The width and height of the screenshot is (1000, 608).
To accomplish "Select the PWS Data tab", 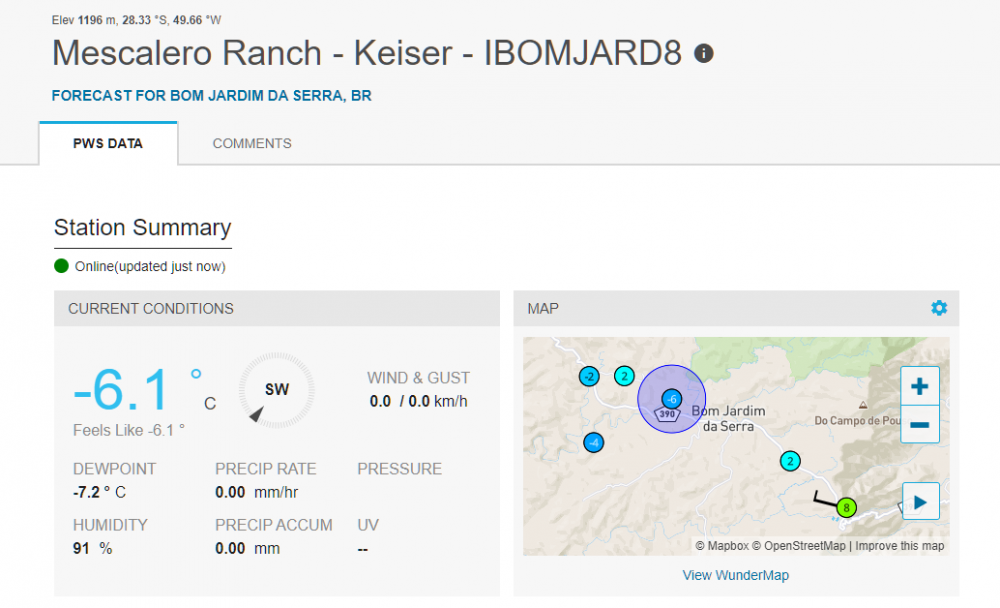I will click(108, 143).
